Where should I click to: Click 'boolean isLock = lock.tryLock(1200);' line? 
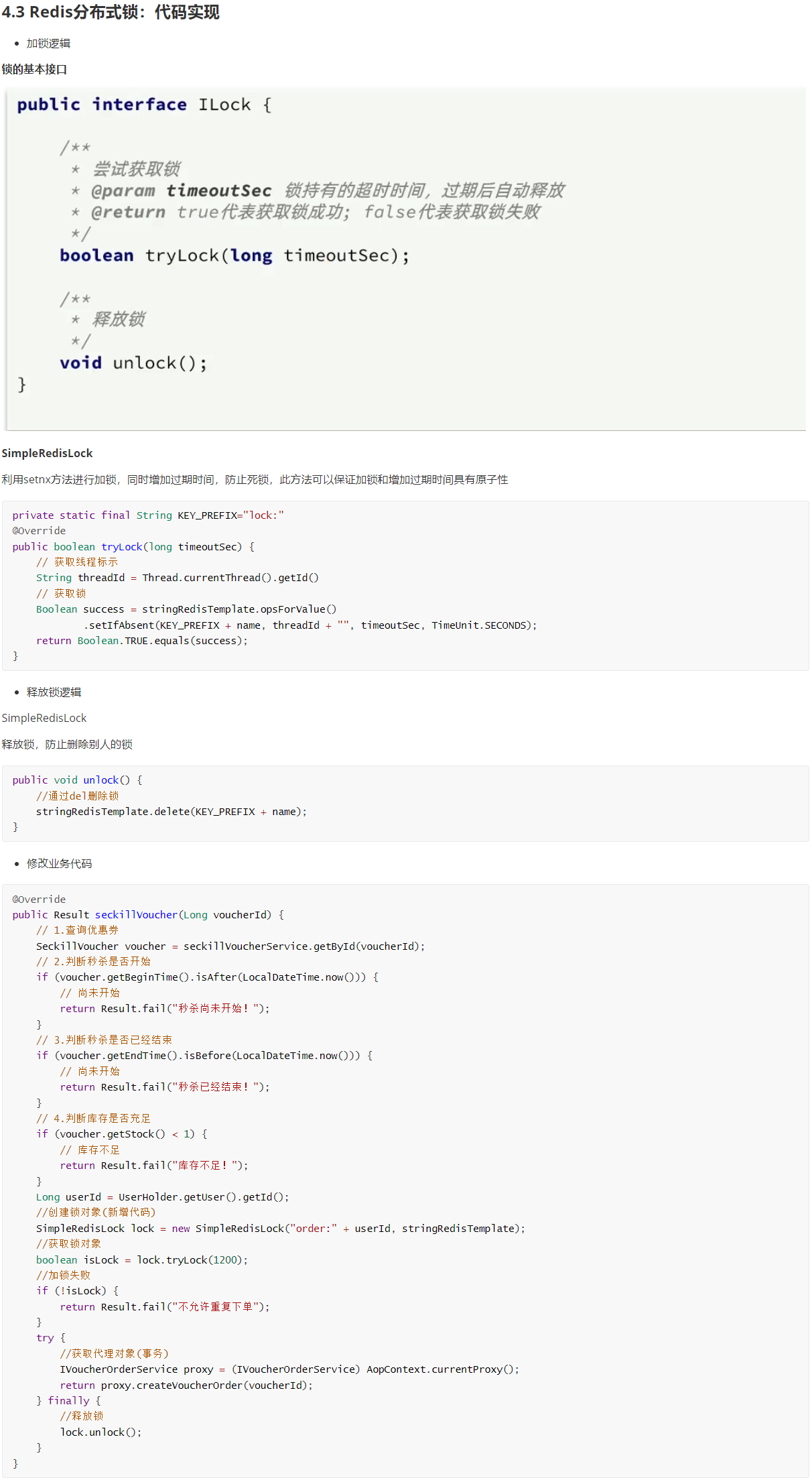(142, 1260)
